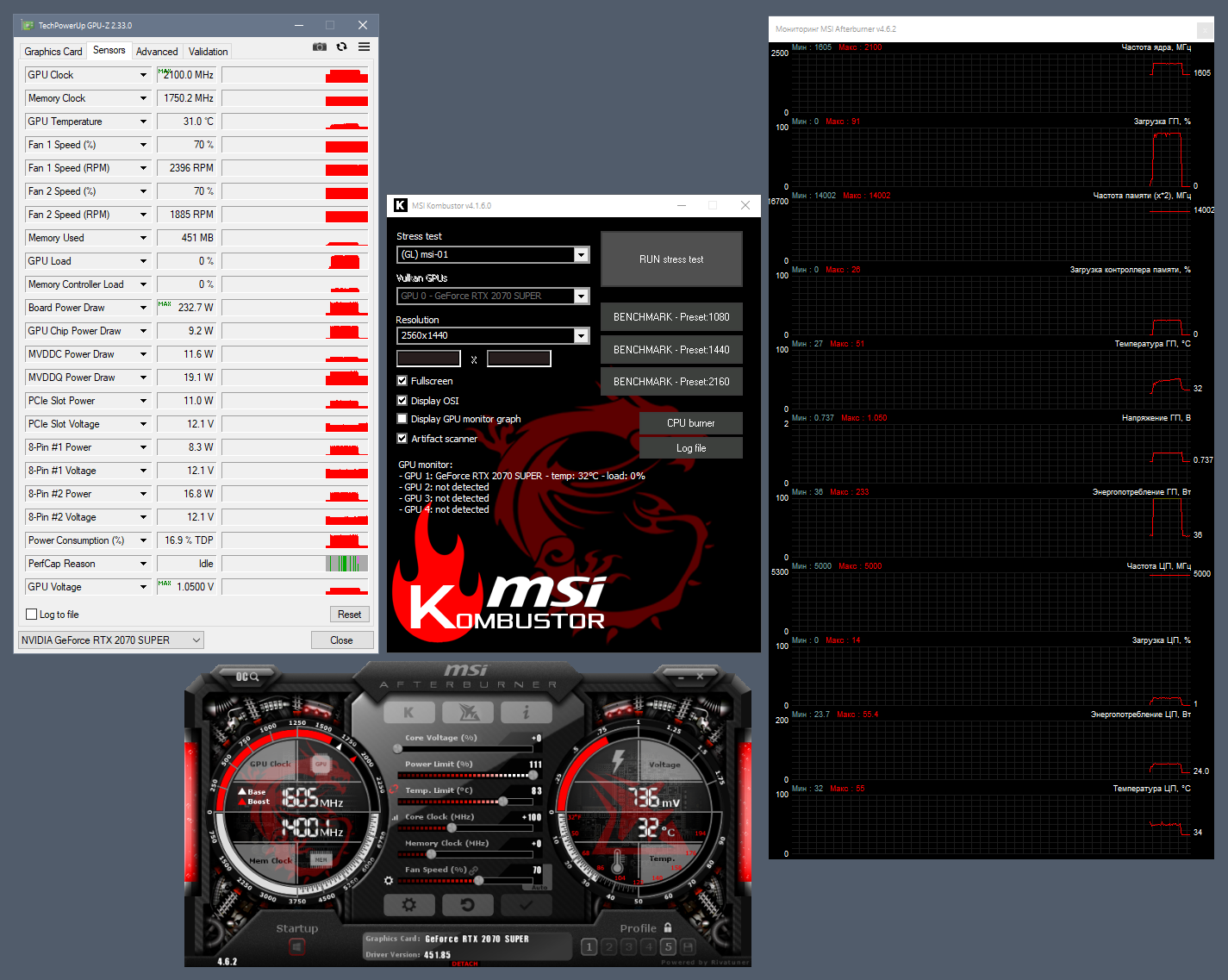Screen dimensions: 1228x980
Task: Select Afterburner profile slot 1
Action: pyautogui.click(x=589, y=947)
